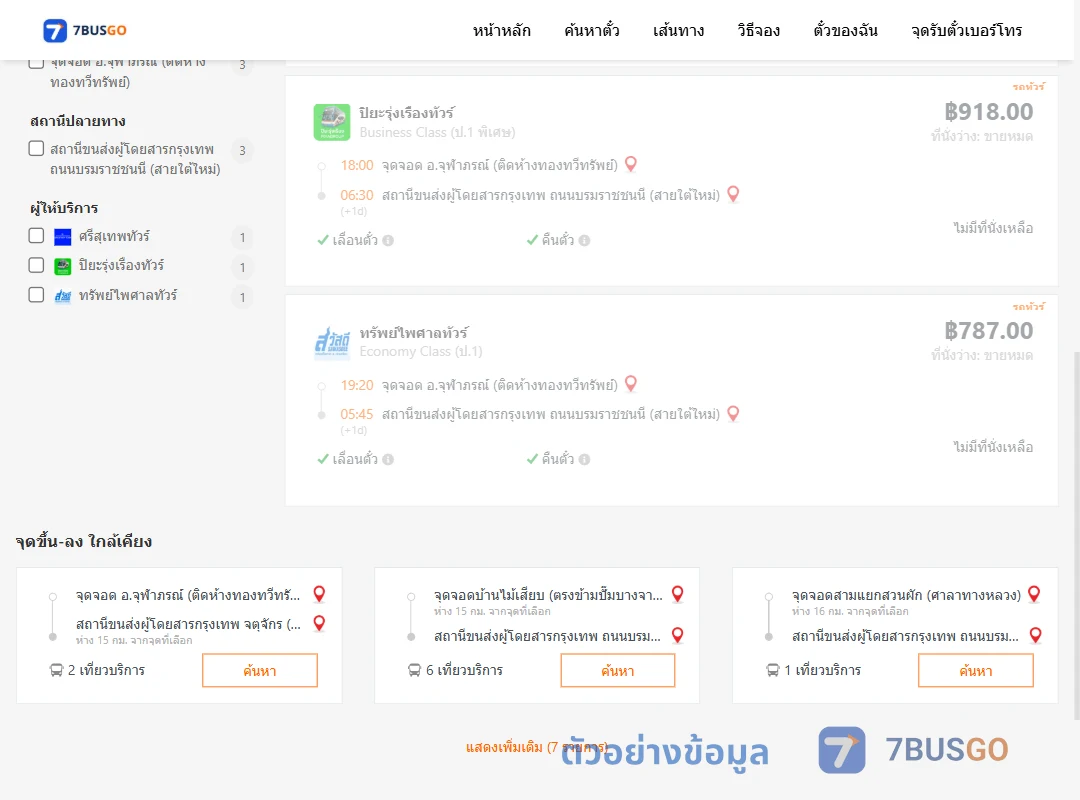Tick the ปิยะรุ่งเรืองทัวร์ operator checkbox
The height and width of the screenshot is (800, 1080).
(37, 265)
